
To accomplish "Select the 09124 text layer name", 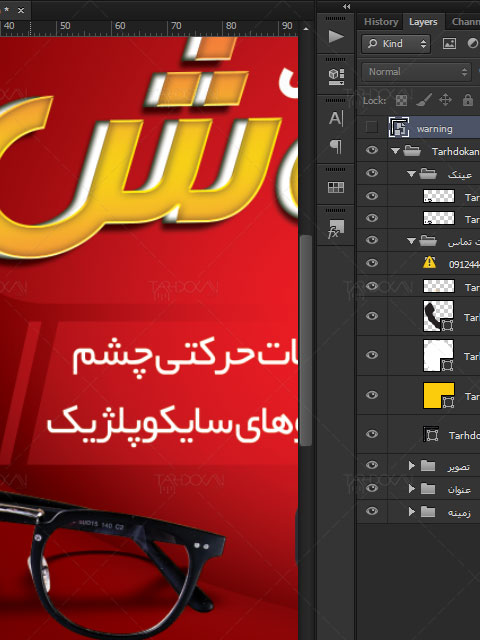I will (x=464, y=264).
